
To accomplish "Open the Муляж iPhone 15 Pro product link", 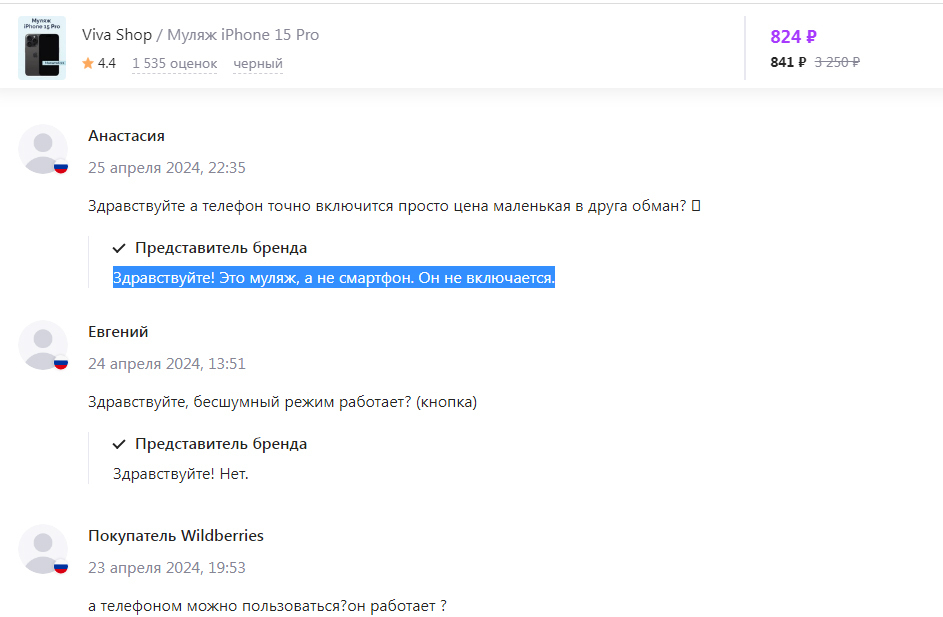I will tap(243, 35).
